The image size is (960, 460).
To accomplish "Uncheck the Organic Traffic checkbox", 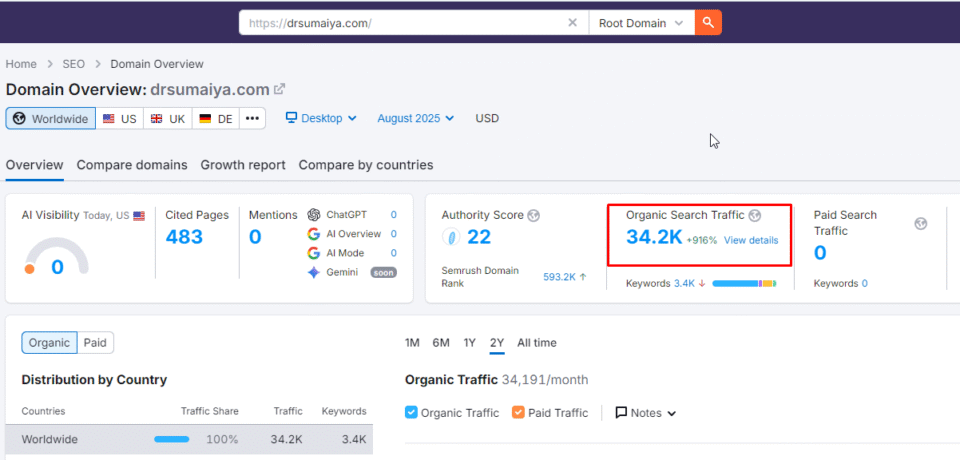I will [x=412, y=412].
